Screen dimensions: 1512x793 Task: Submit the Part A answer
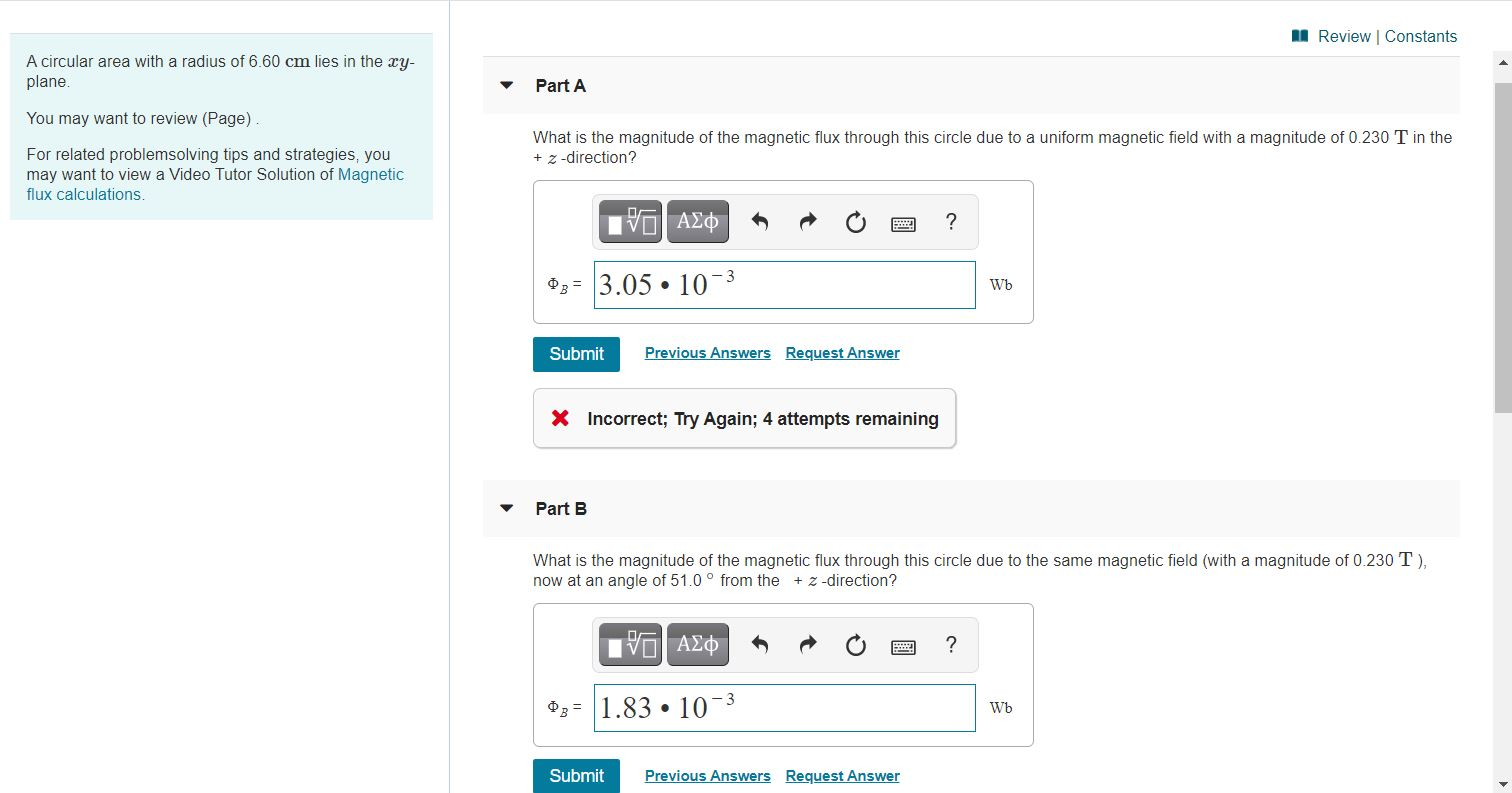[576, 354]
